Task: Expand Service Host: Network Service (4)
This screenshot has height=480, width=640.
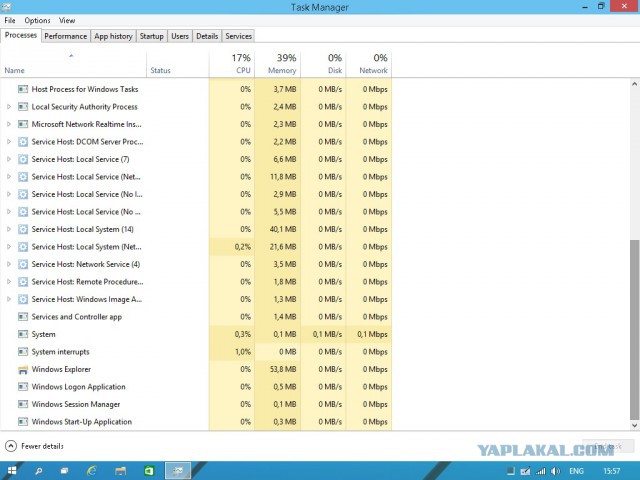Action: 9,264
